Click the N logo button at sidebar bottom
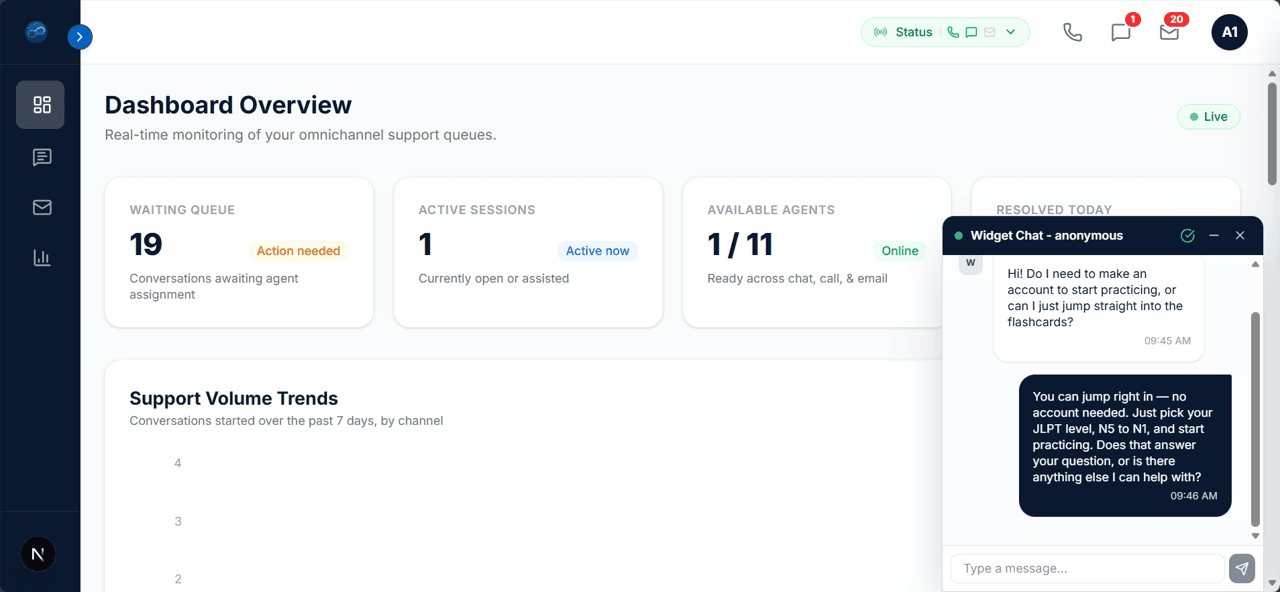The image size is (1280, 592). (x=38, y=553)
